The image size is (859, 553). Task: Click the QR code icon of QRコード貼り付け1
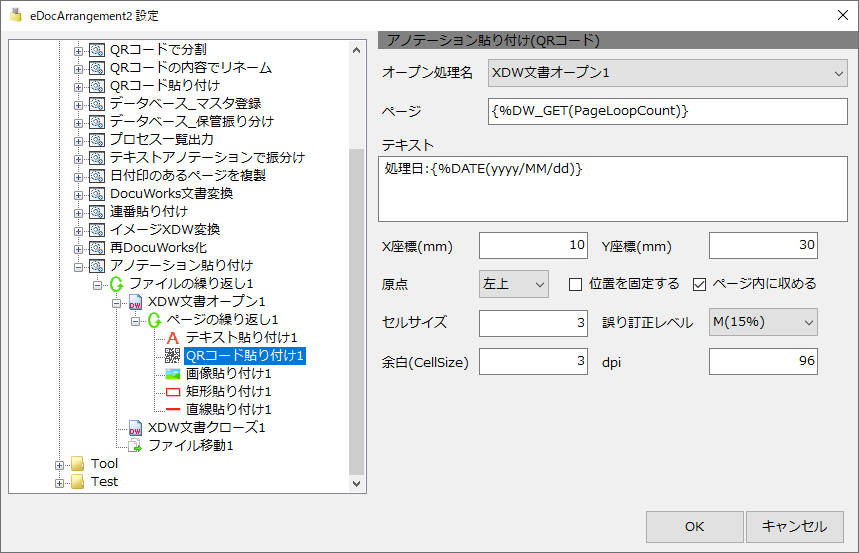coord(173,356)
